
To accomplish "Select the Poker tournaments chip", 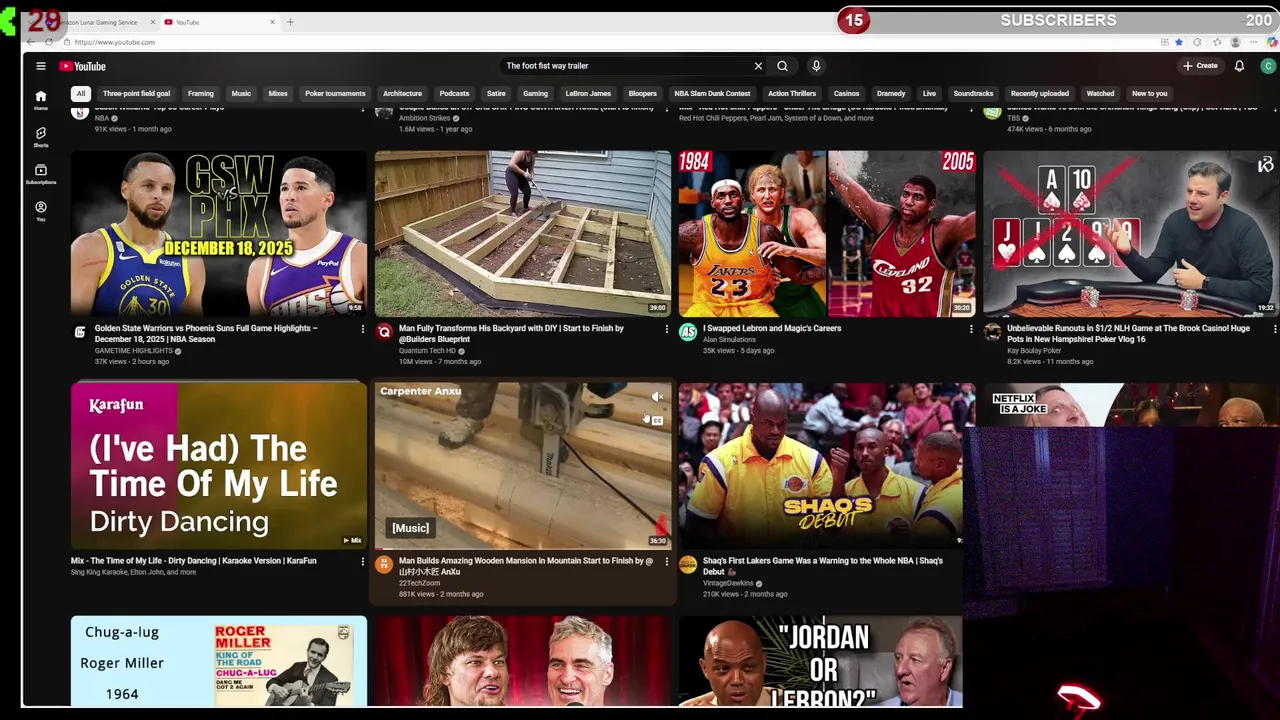I will (x=335, y=94).
